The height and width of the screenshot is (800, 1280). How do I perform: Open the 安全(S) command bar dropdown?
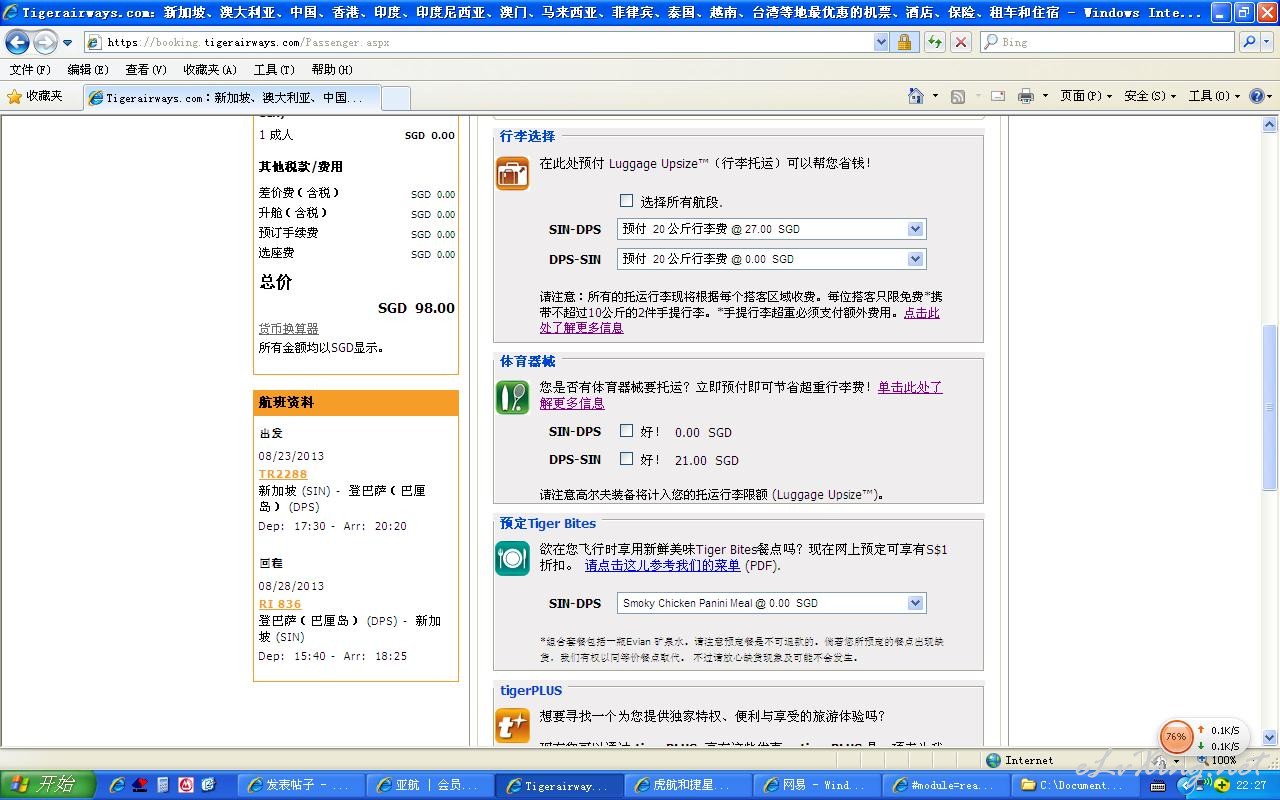pos(1150,96)
